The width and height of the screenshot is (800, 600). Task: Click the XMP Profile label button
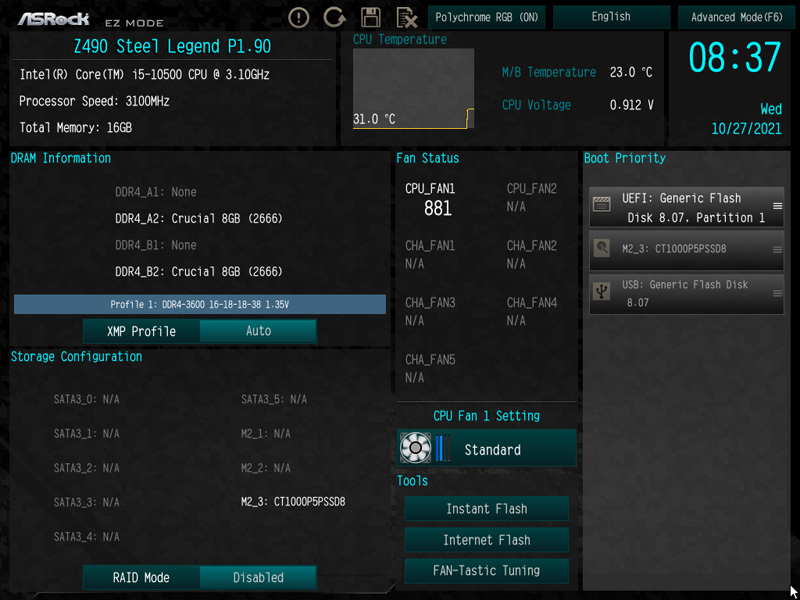(x=141, y=331)
